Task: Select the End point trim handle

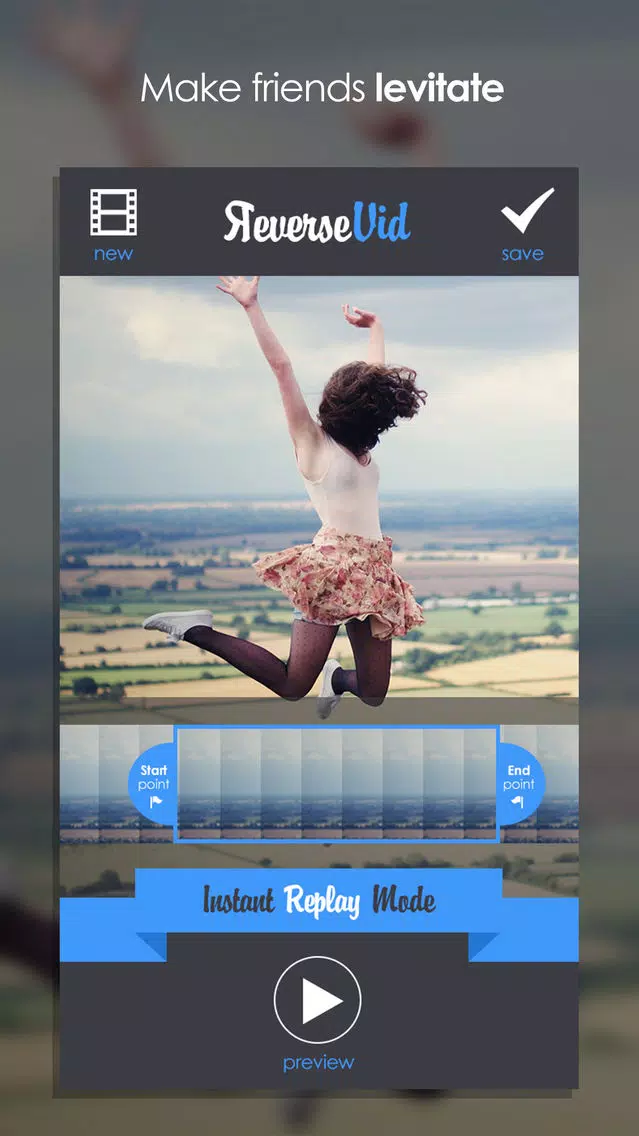Action: 520,784
